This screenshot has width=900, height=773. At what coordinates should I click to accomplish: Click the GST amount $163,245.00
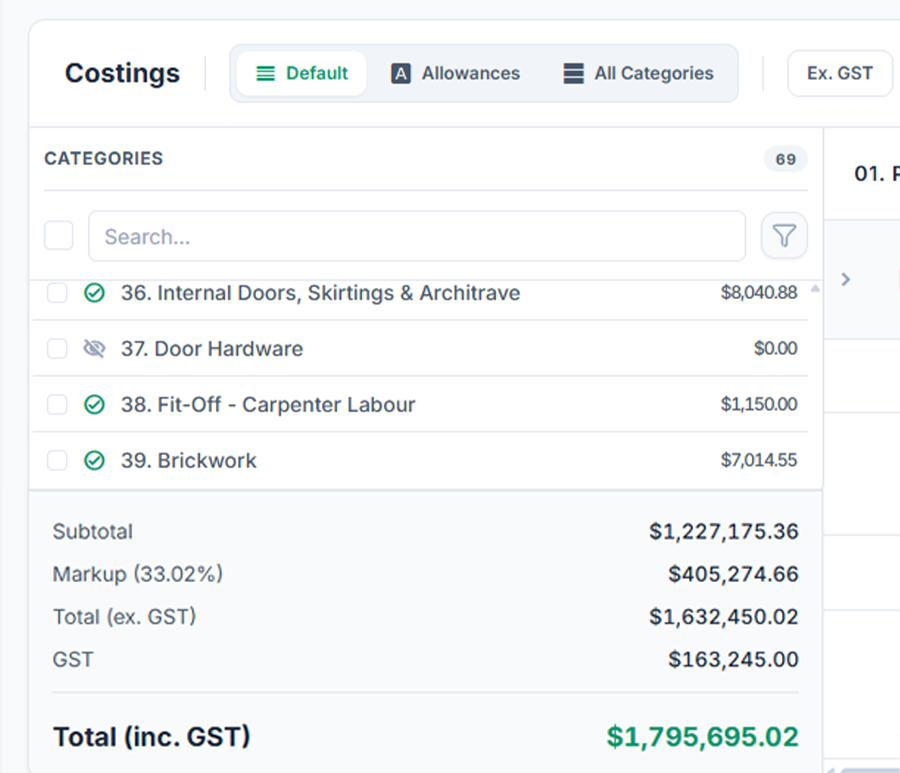pyautogui.click(x=733, y=659)
